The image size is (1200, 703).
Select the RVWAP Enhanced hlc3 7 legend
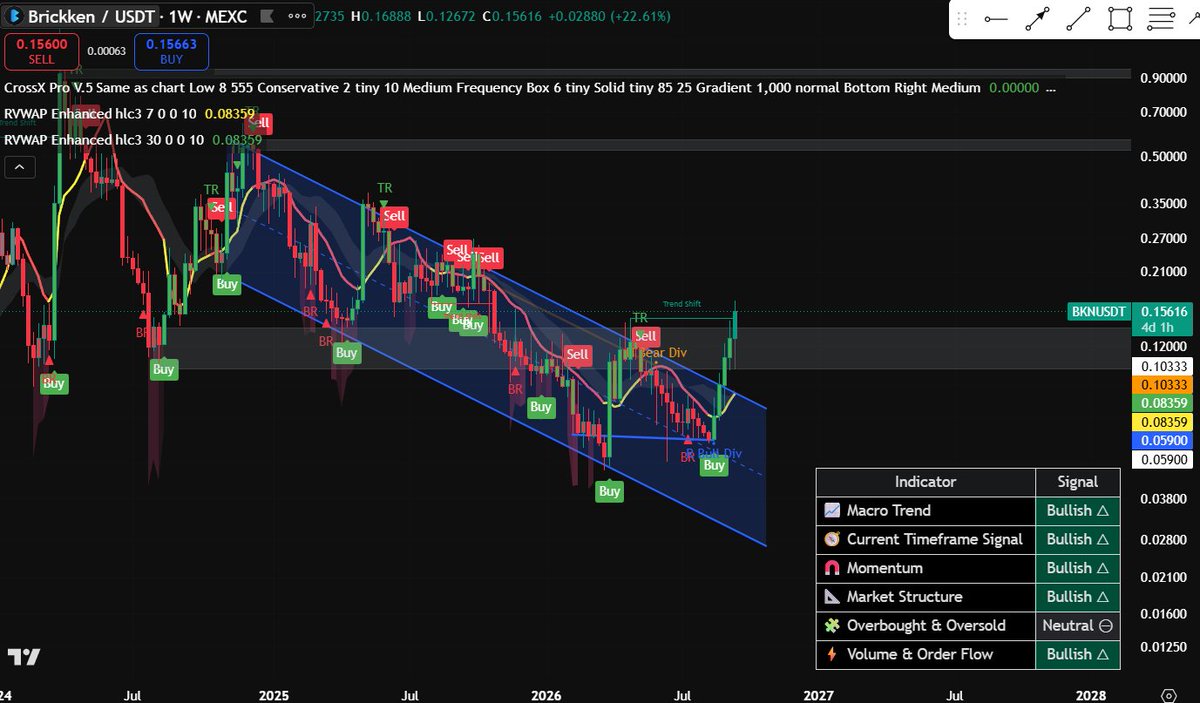coord(100,114)
